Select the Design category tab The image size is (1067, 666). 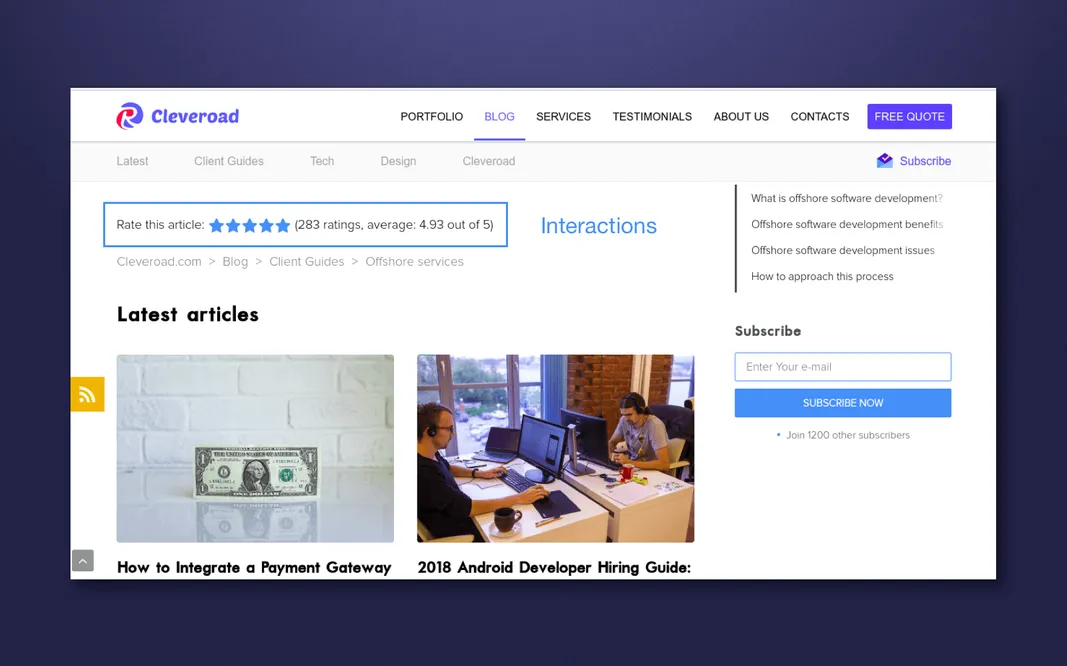[x=397, y=161]
